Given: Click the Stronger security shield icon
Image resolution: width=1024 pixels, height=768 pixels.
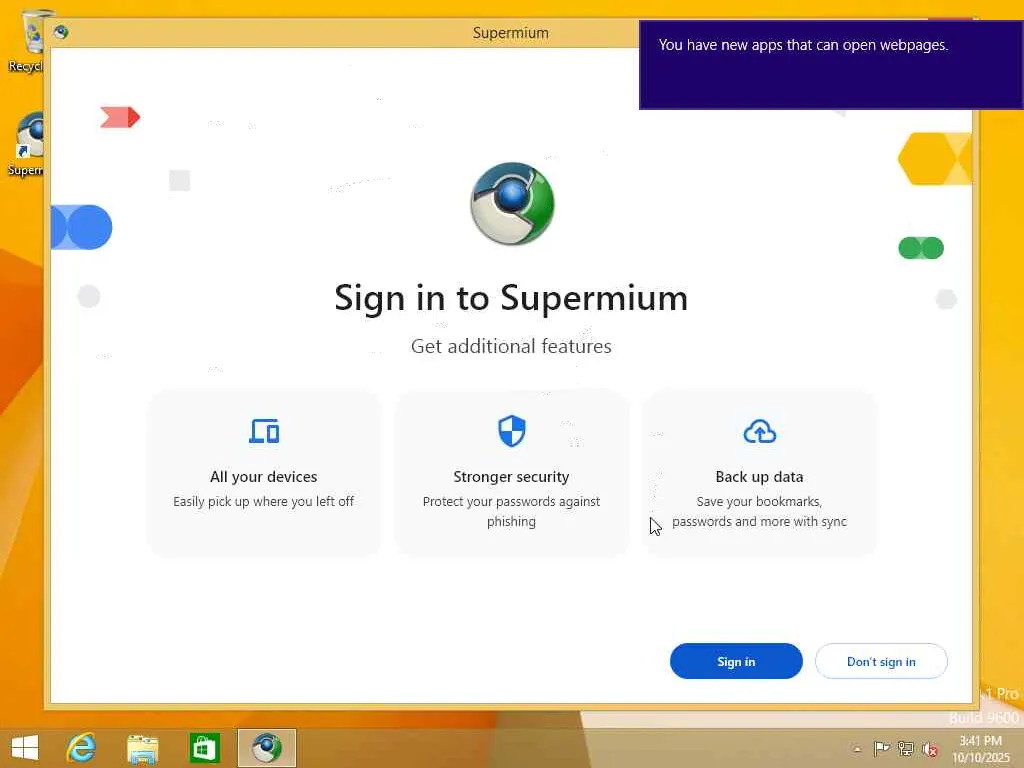Looking at the screenshot, I should [511, 431].
